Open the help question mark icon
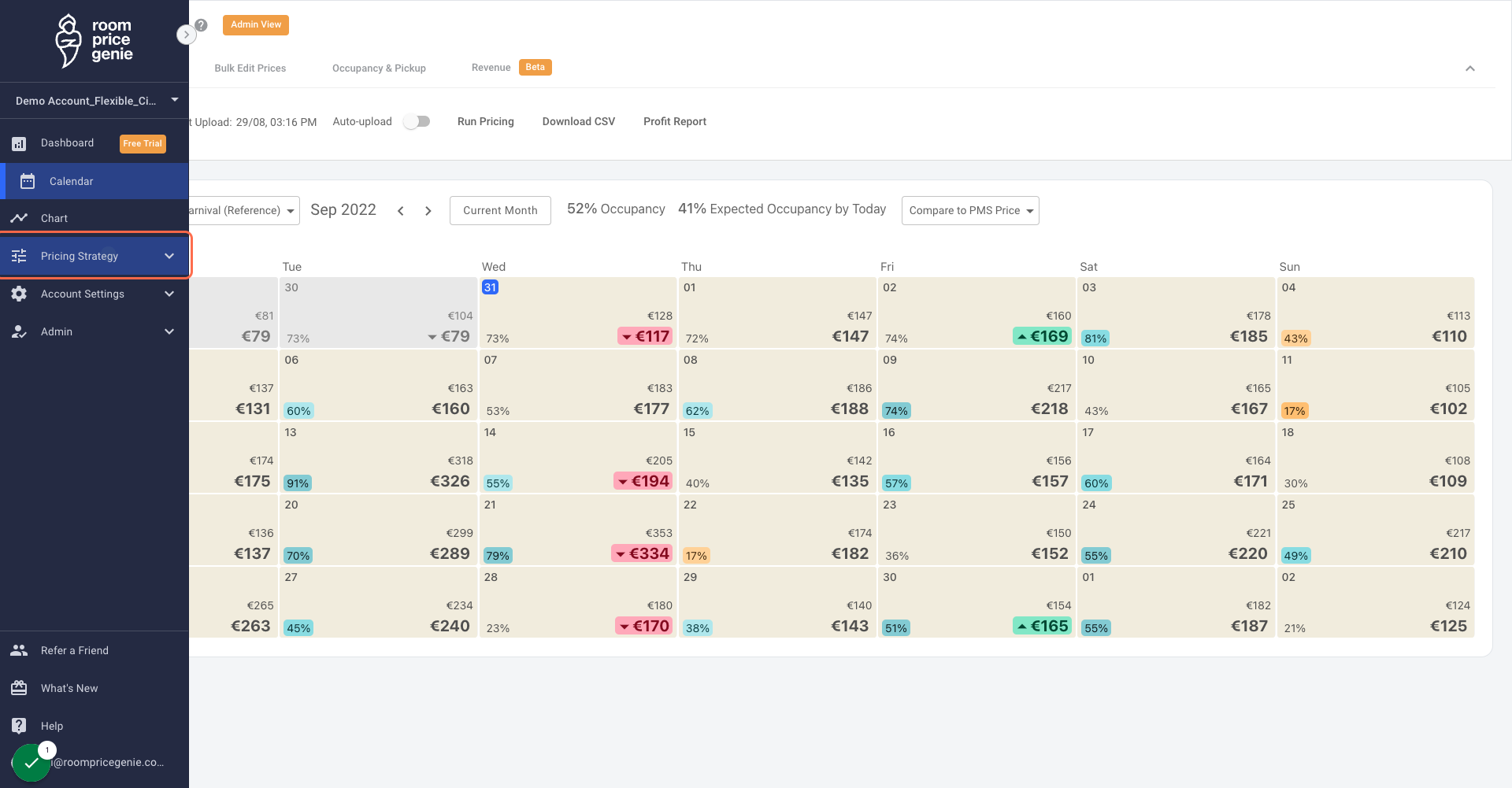This screenshot has height=788, width=1512. pos(202,25)
